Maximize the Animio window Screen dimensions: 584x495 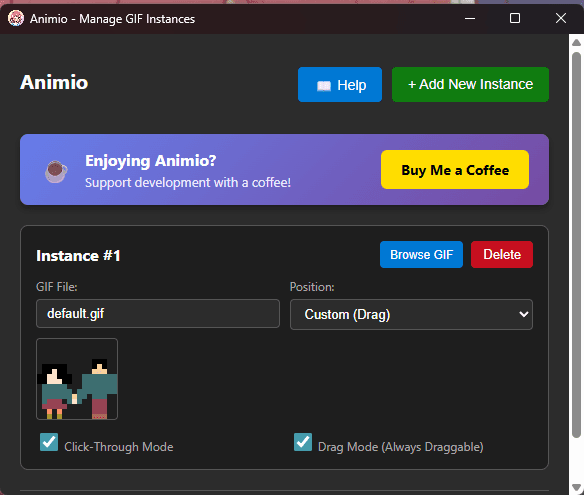[515, 18]
